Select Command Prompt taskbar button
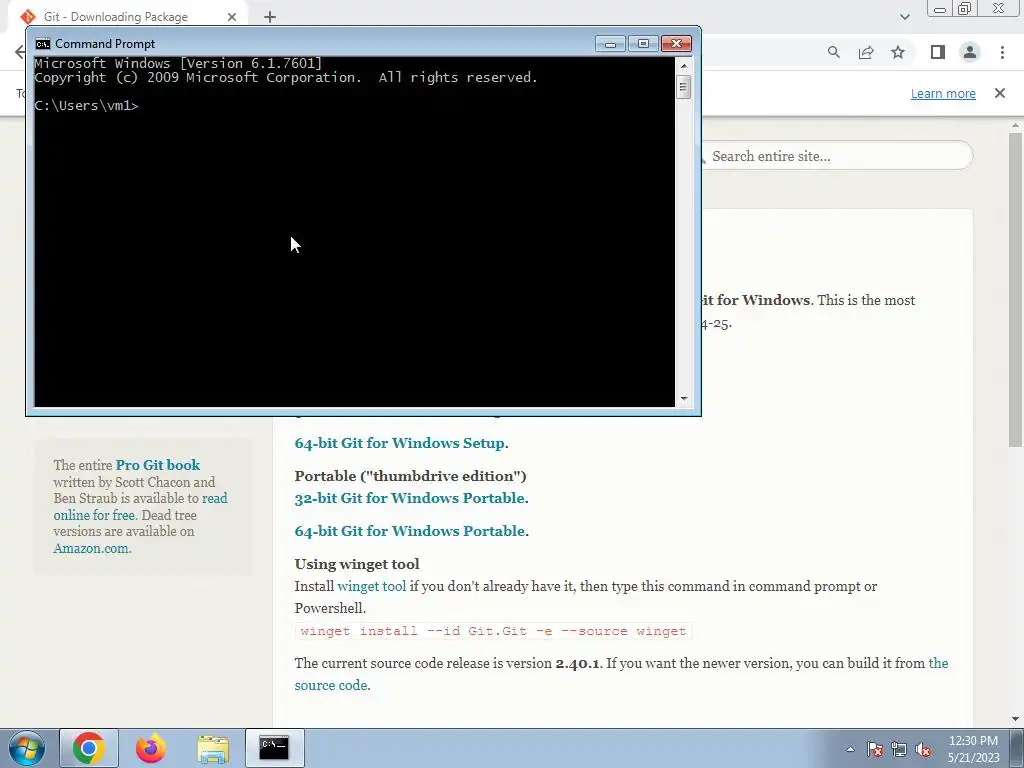The width and height of the screenshot is (1024, 768). [x=274, y=748]
